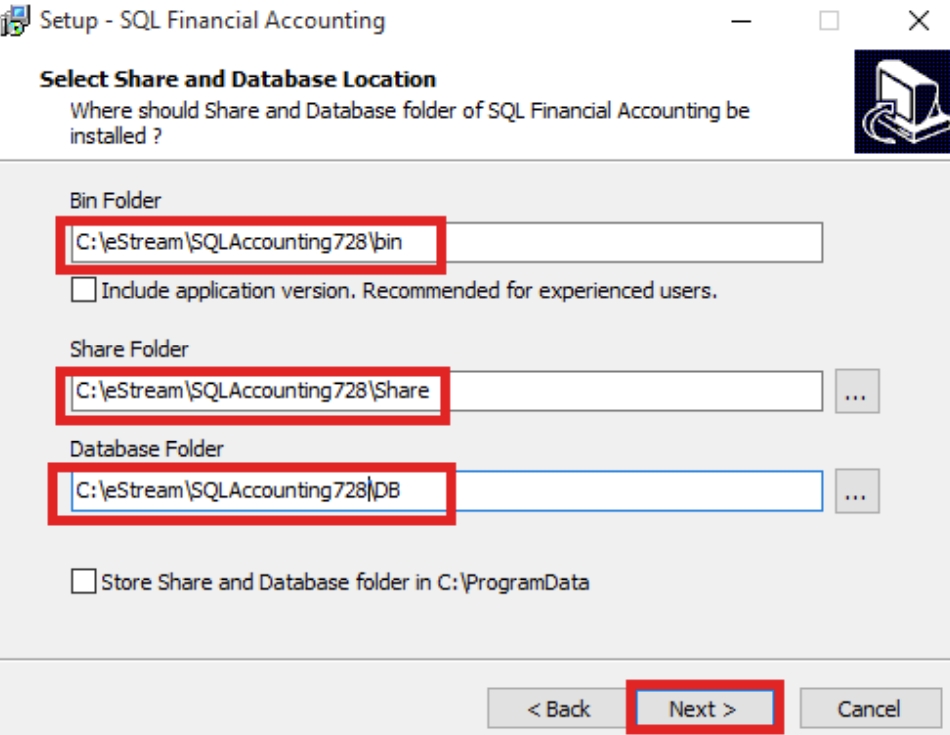This screenshot has height=735, width=950.
Task: Enable Include application version checkbox
Action: 85,291
